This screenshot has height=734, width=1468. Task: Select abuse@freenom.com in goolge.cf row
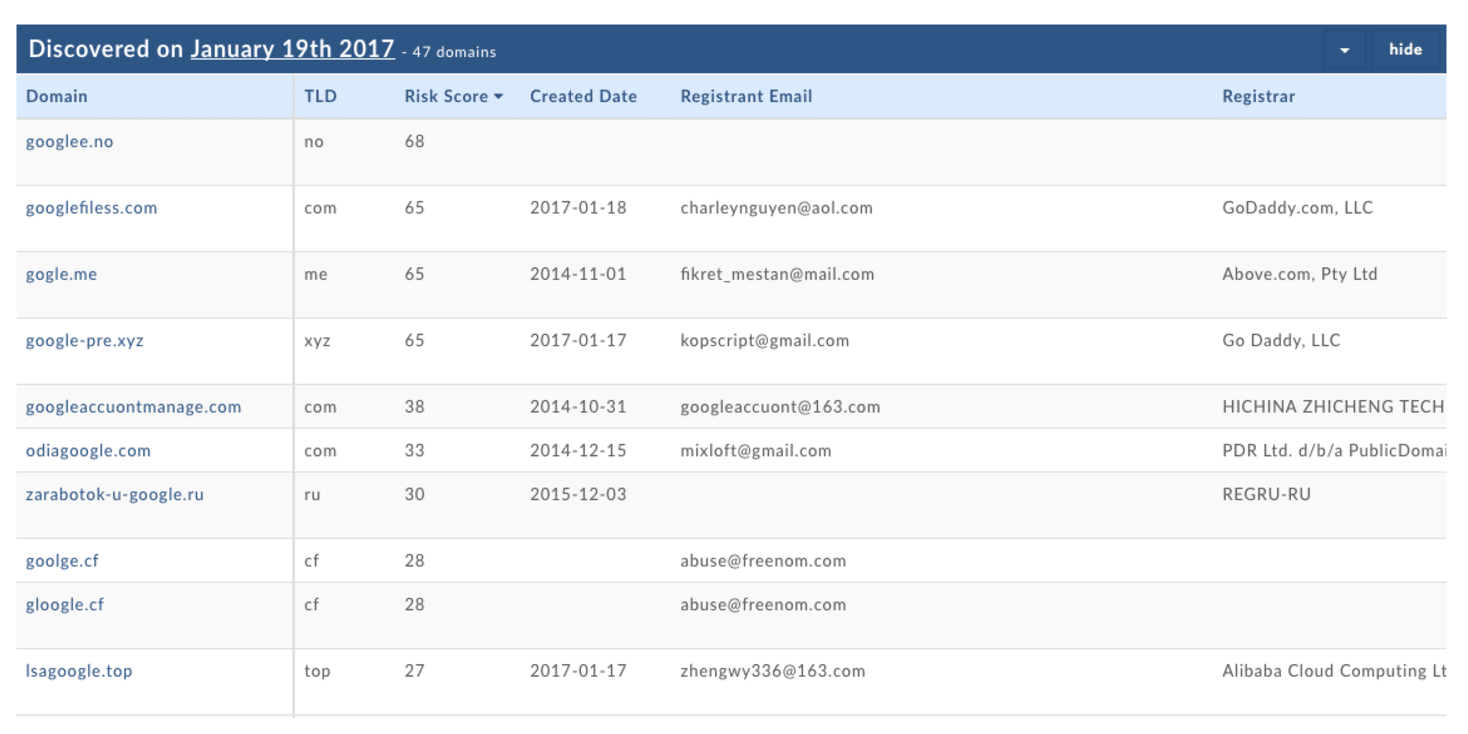point(763,561)
